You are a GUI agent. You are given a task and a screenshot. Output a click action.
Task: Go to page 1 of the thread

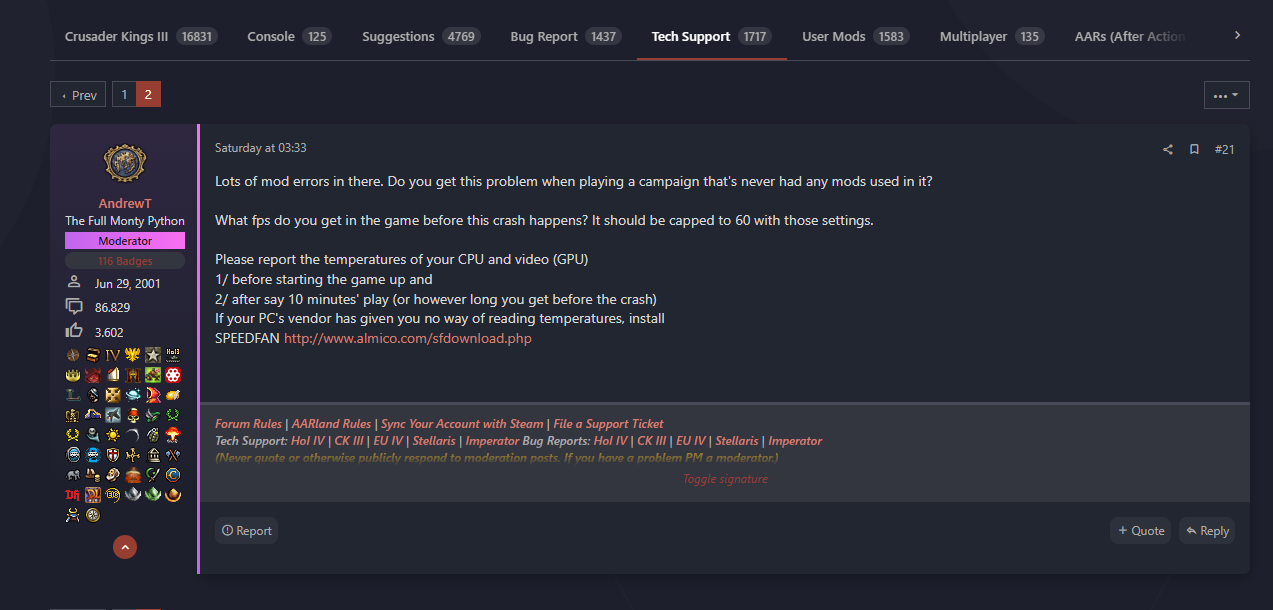click(123, 93)
